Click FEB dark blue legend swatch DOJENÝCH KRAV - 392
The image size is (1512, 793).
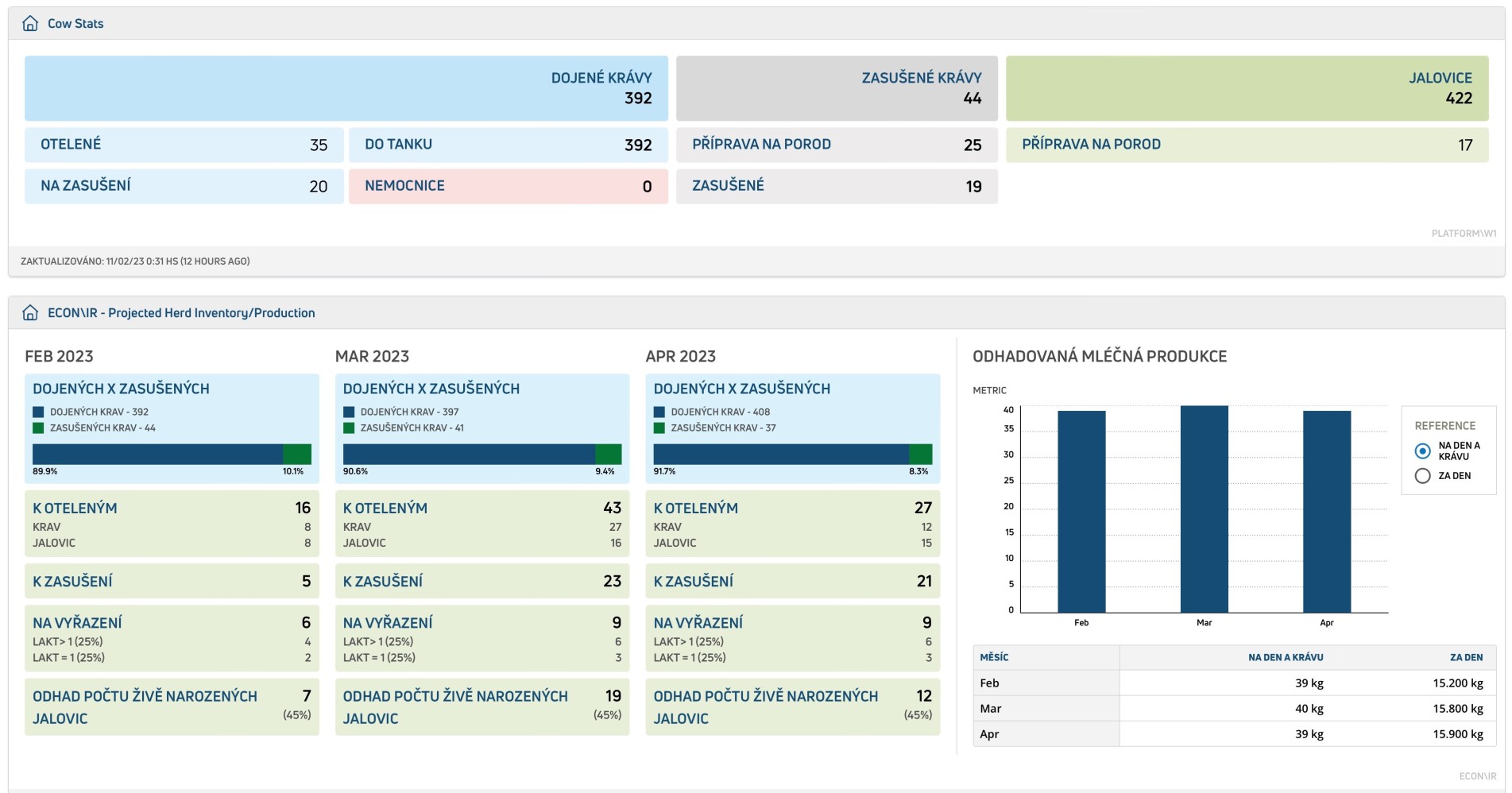point(38,412)
